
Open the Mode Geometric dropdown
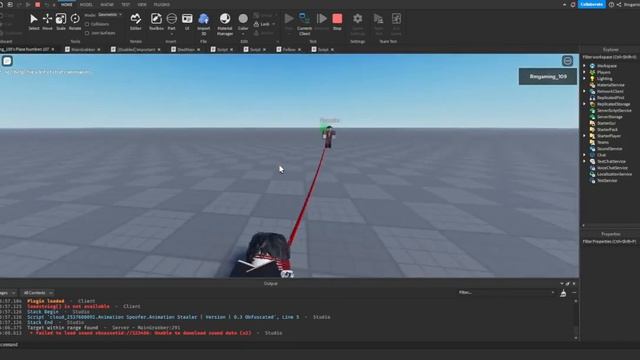pos(110,15)
